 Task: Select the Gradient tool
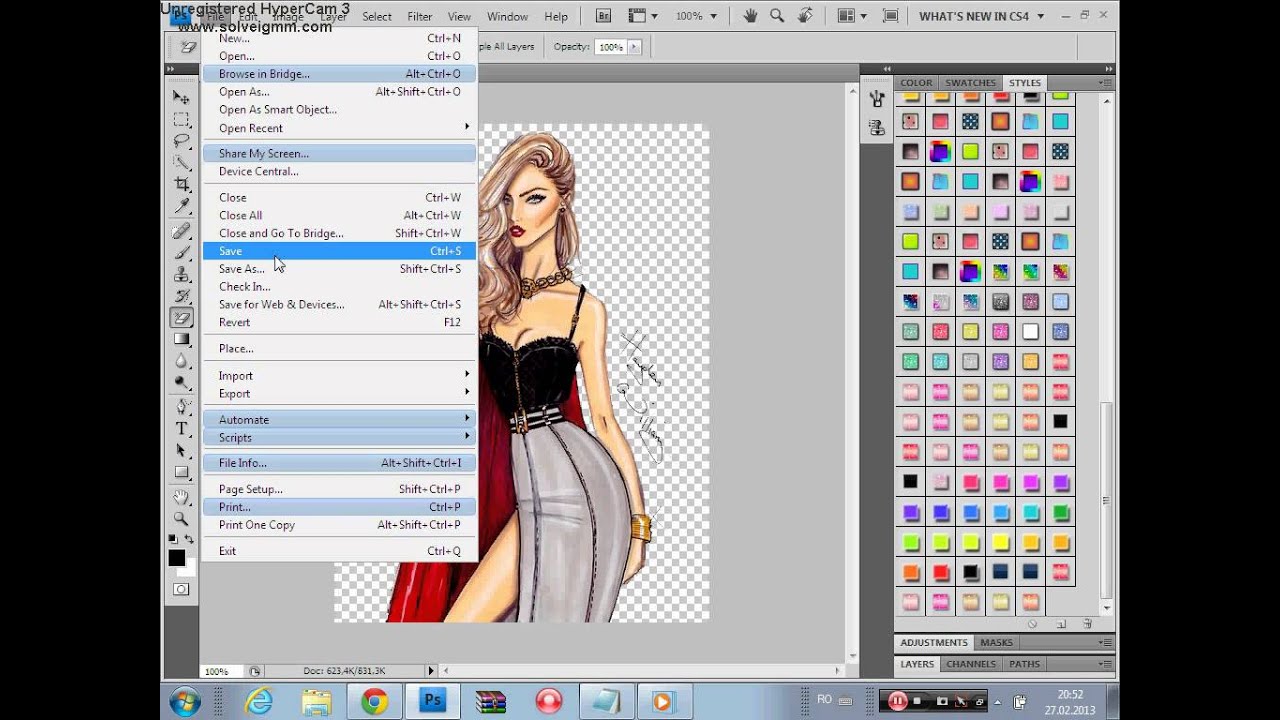click(x=181, y=340)
